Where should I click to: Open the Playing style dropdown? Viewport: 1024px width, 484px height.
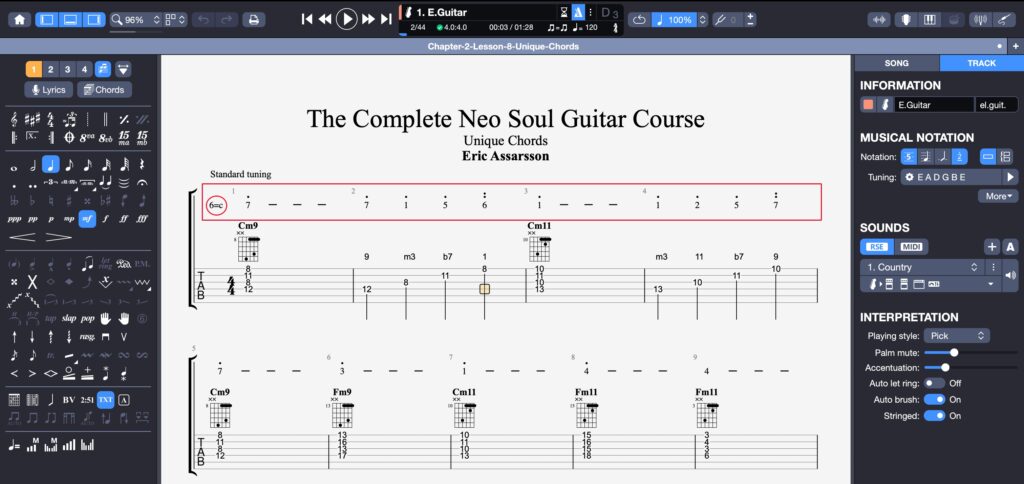[x=956, y=336]
